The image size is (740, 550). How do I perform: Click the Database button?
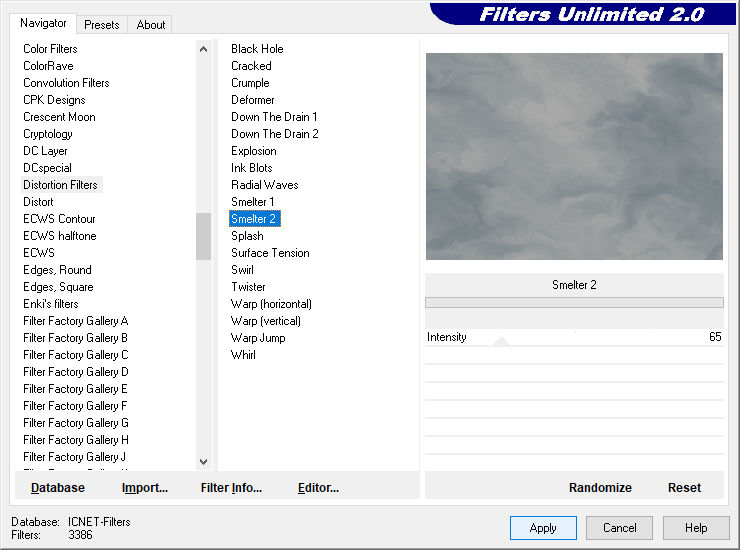58,488
